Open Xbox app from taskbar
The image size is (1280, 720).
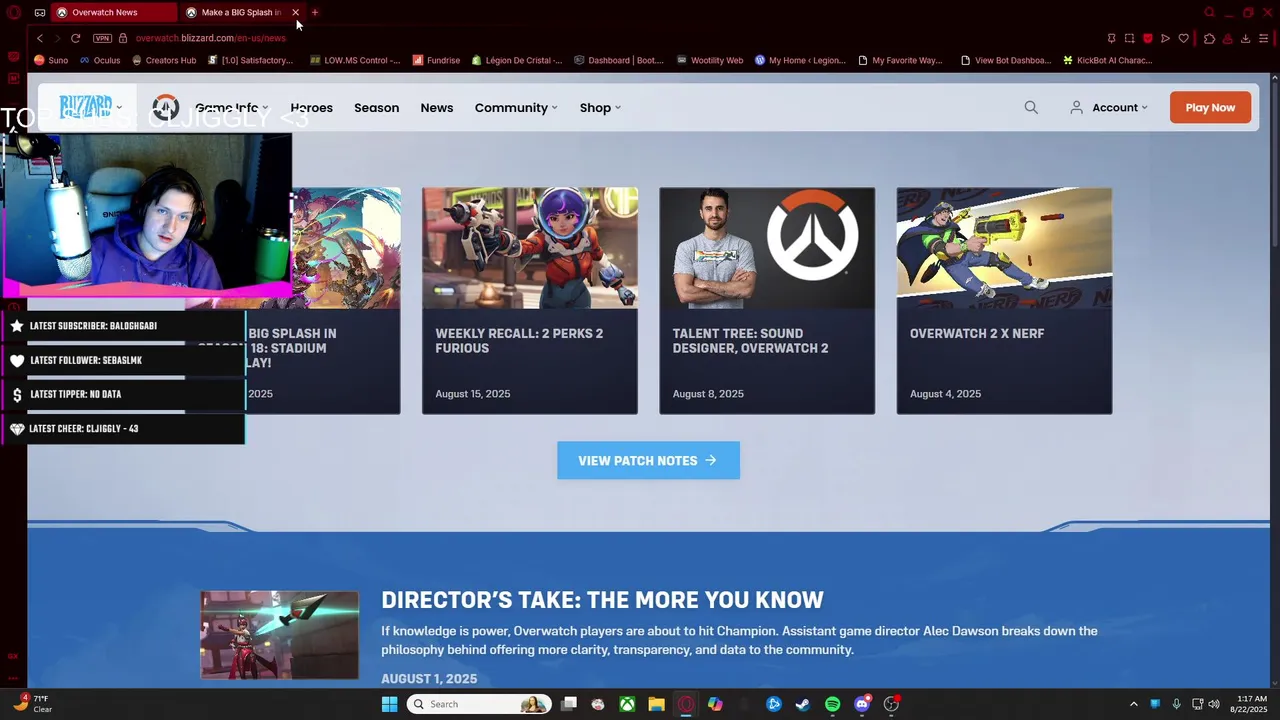tap(627, 704)
